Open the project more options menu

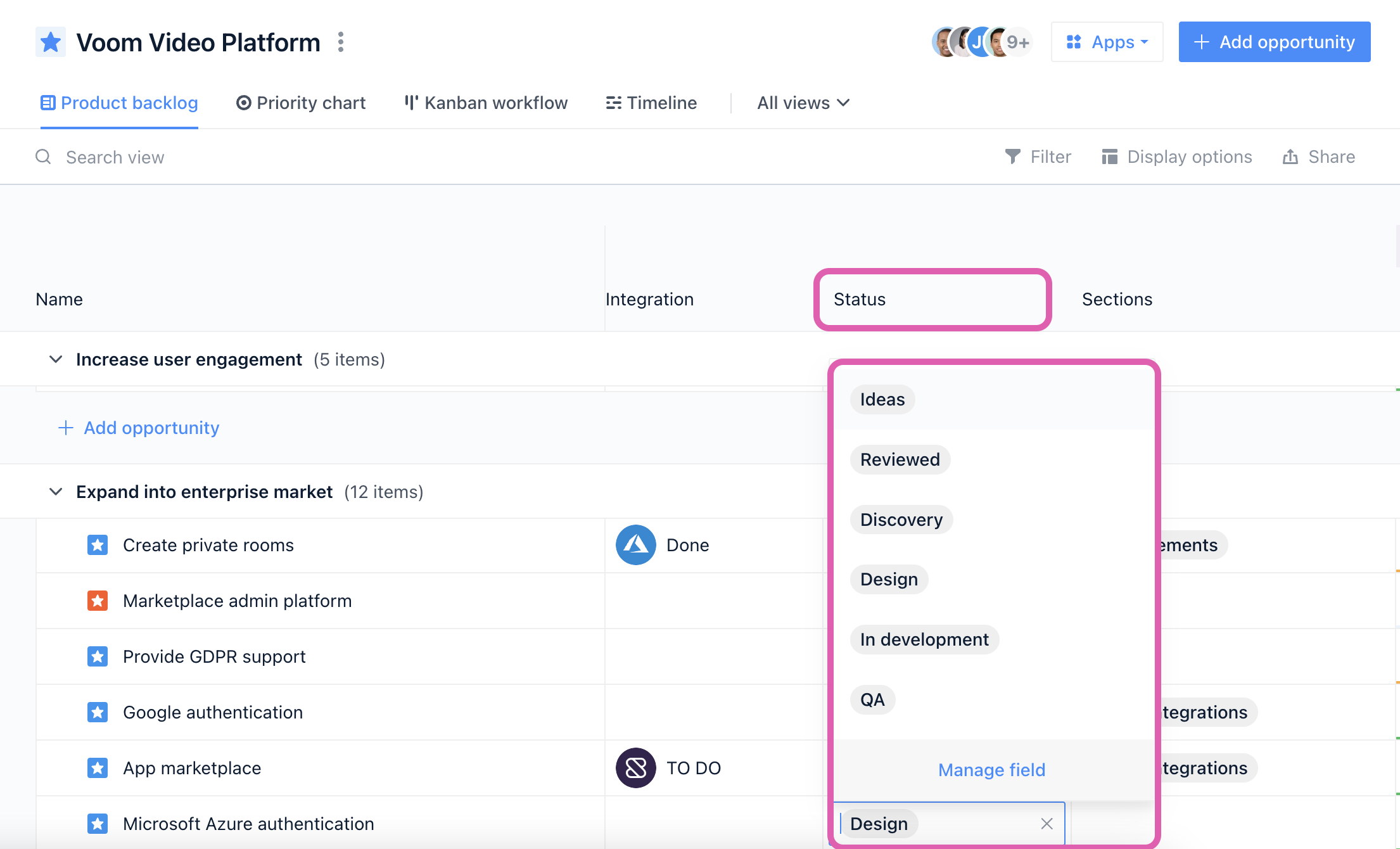tap(341, 42)
